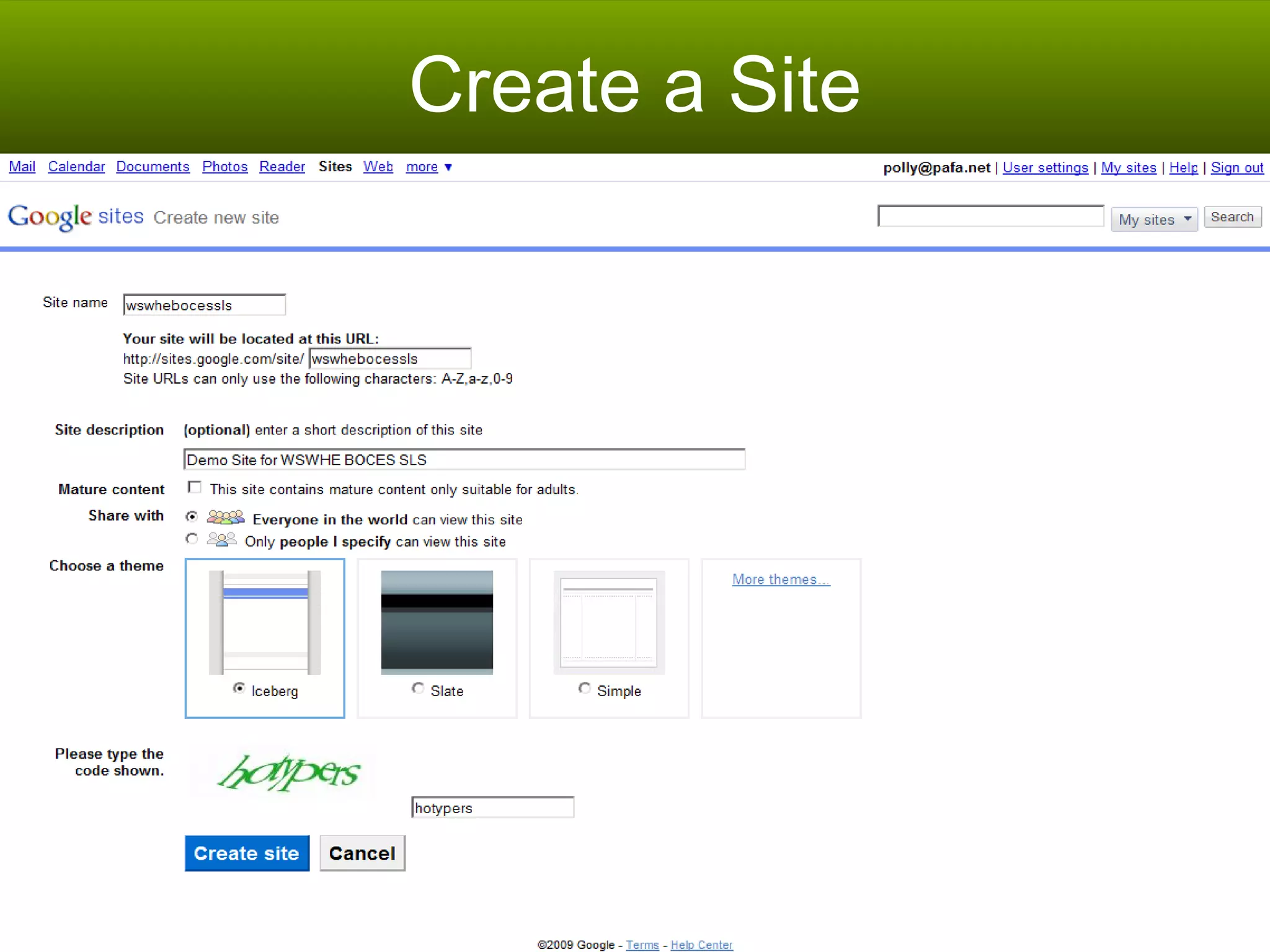Open the Photos link
Image resolution: width=1270 pixels, height=952 pixels.
point(224,167)
